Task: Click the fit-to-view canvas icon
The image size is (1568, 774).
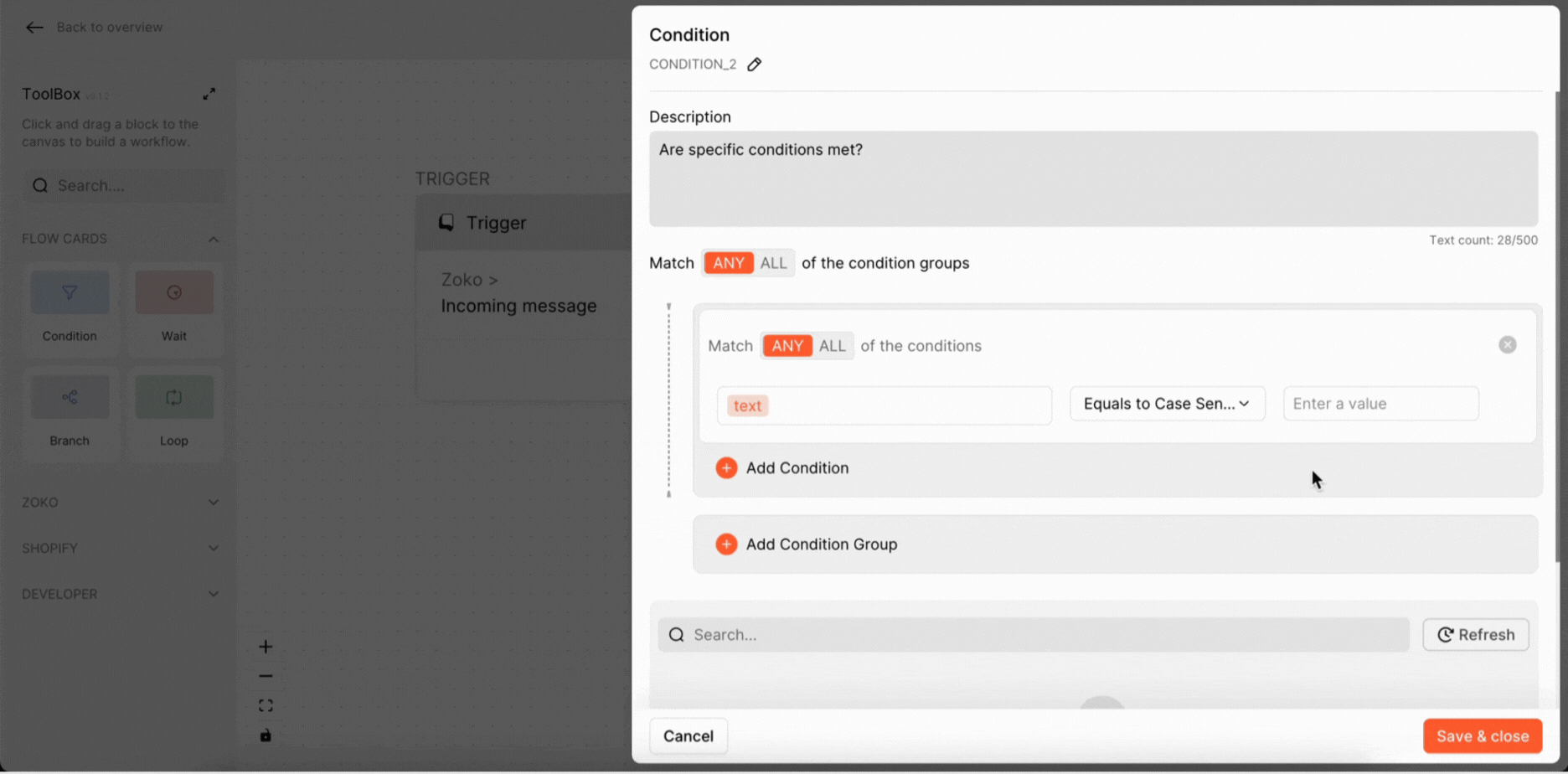Action: [x=266, y=706]
